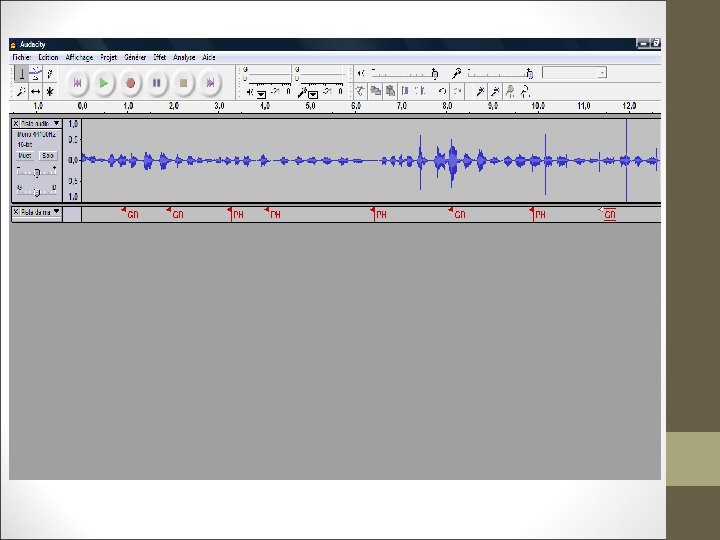Click the Zoom In icon
Image resolution: width=720 pixels, height=540 pixels.
[480, 91]
